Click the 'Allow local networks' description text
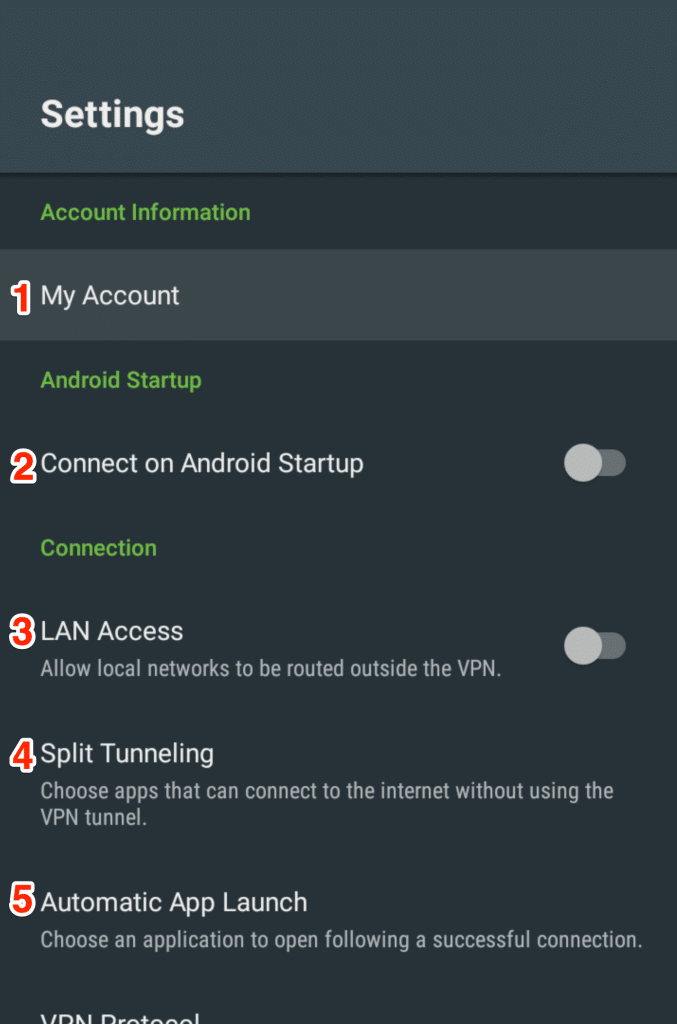Image resolution: width=677 pixels, height=1024 pixels. click(x=271, y=669)
